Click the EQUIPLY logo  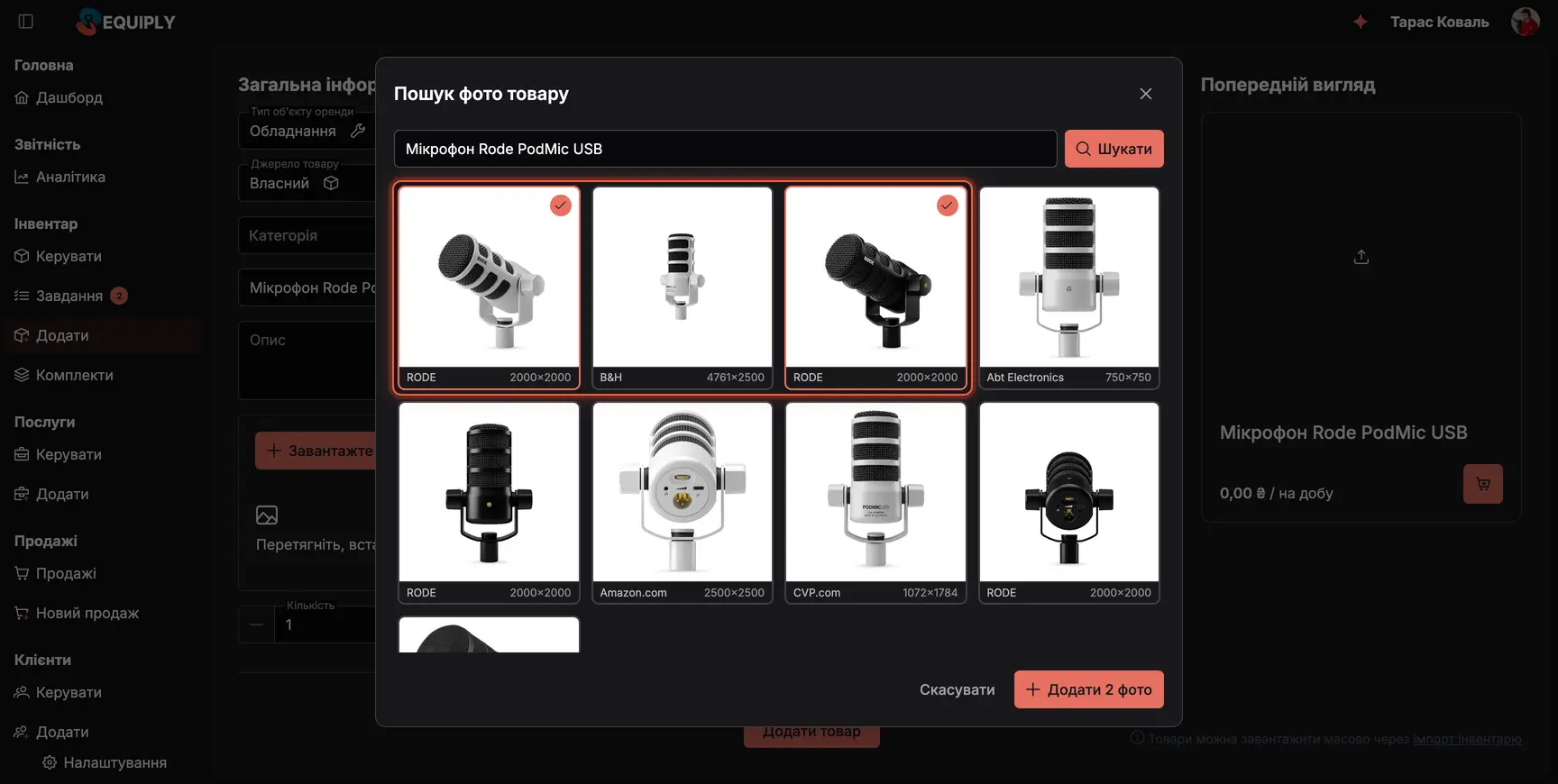click(126, 22)
